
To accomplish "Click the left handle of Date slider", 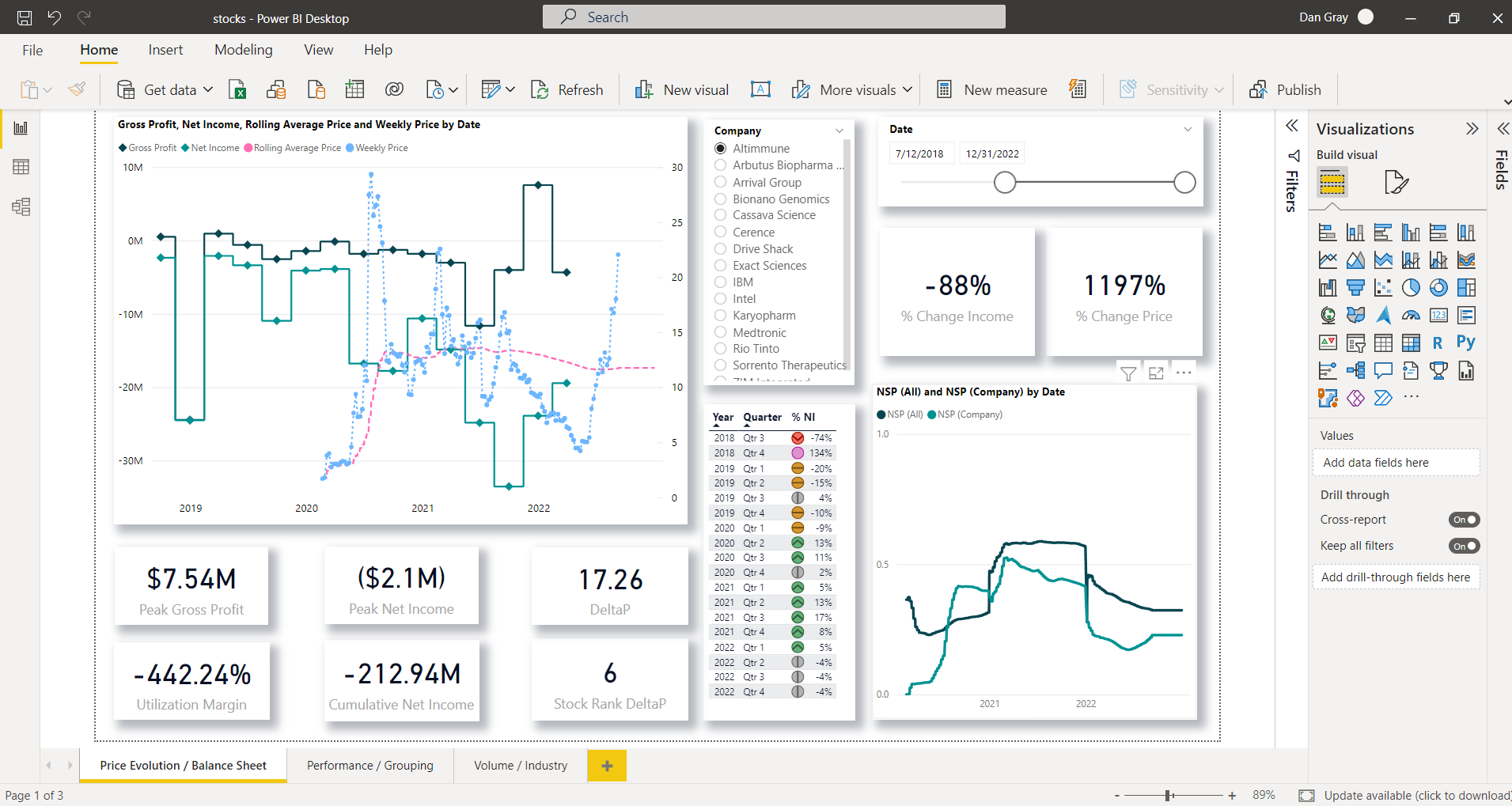I will (1005, 183).
